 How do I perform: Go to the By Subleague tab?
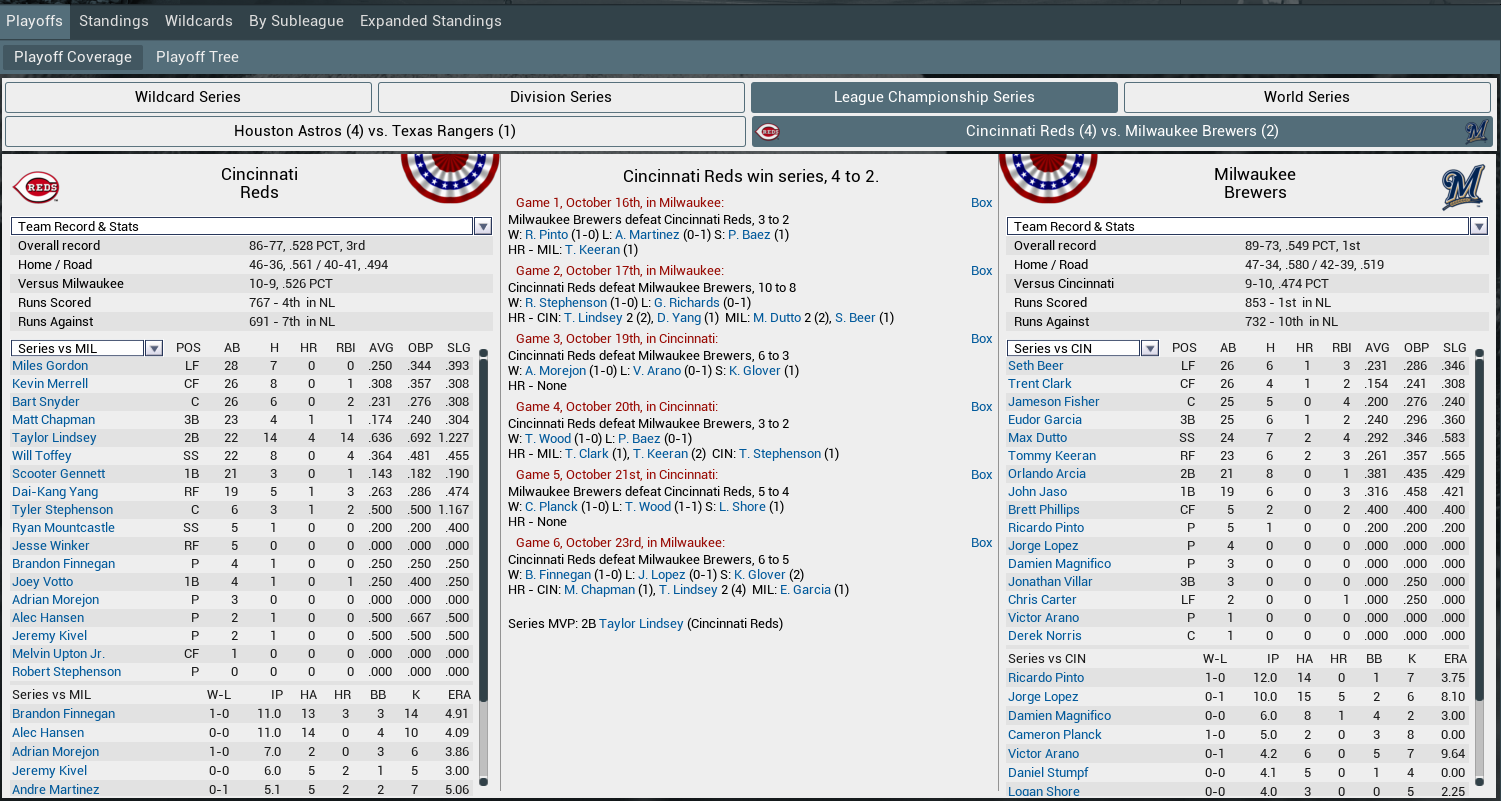click(x=296, y=20)
